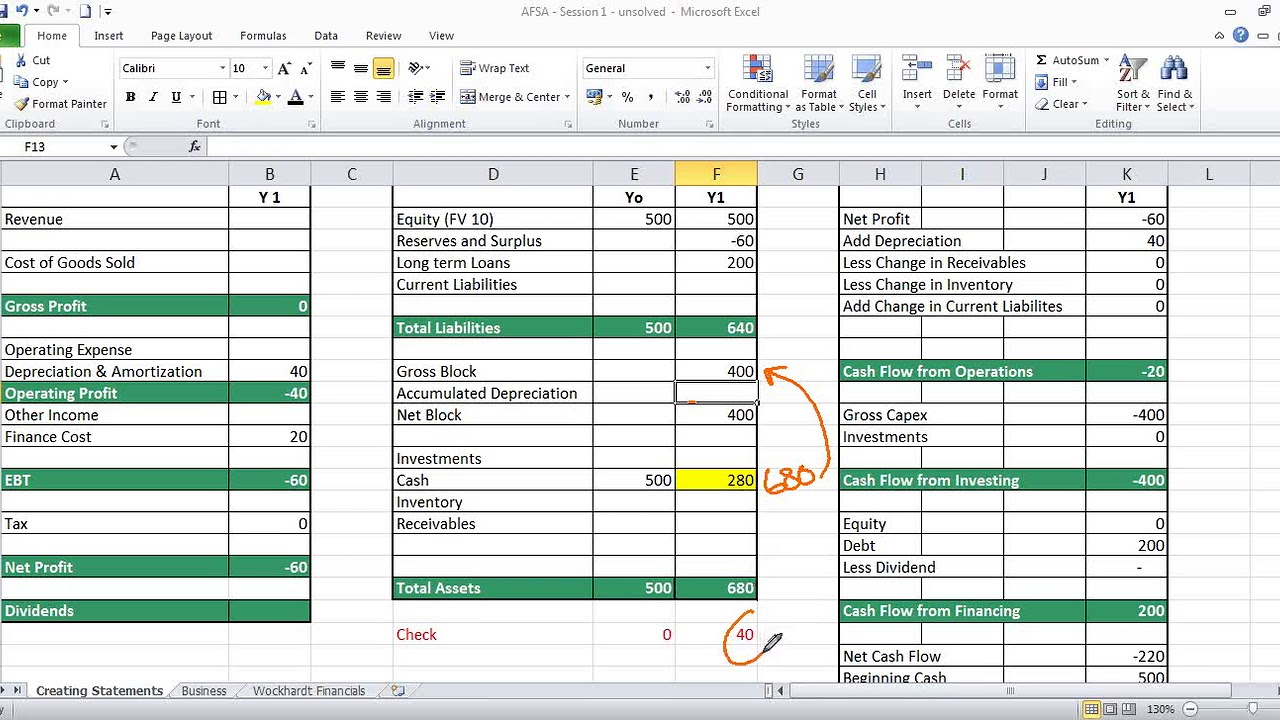This screenshot has width=1280, height=720.
Task: Click the New document icon in quick access toolbar
Action: [x=85, y=11]
